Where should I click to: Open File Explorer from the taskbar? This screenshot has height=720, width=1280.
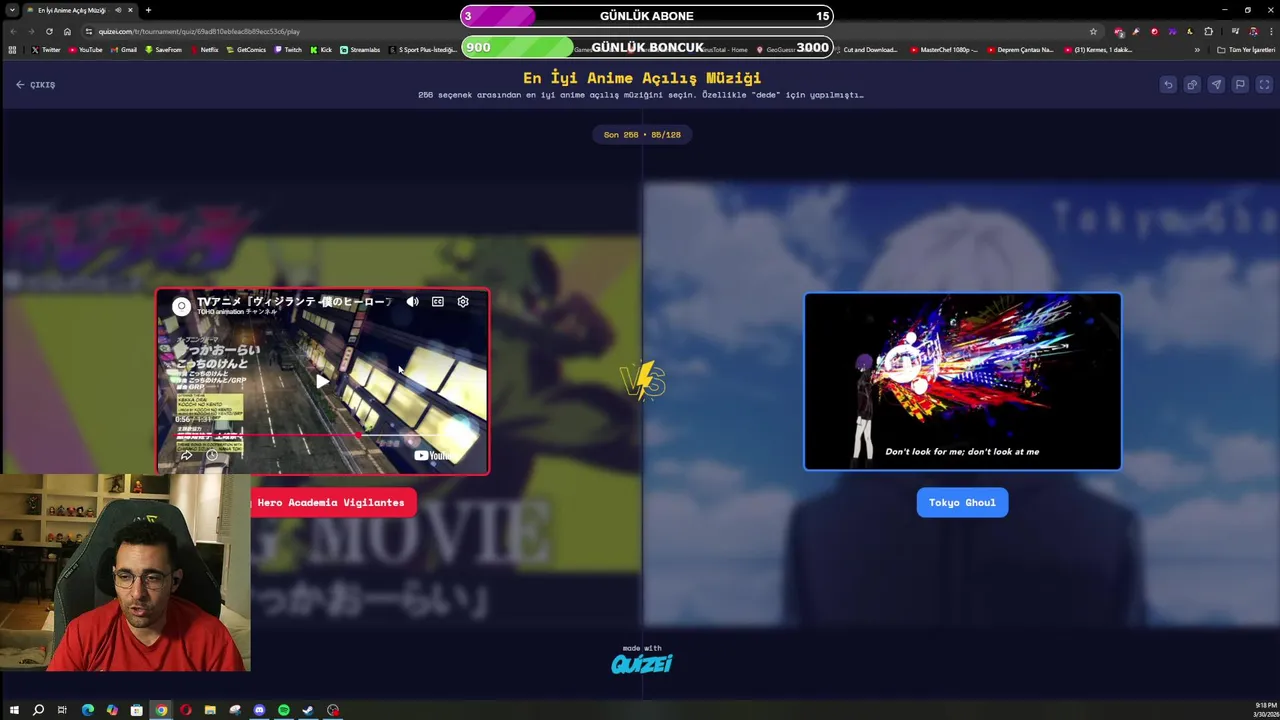click(x=210, y=710)
